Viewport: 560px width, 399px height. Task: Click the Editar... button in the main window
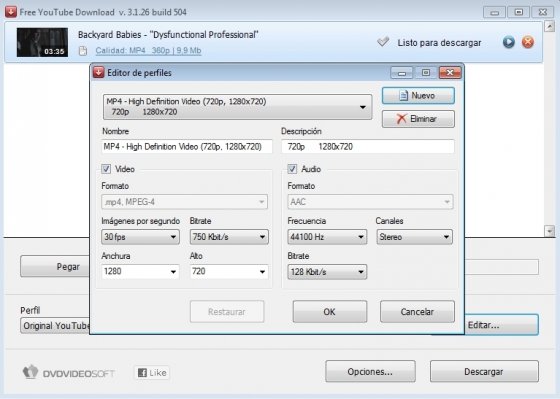tap(501, 325)
